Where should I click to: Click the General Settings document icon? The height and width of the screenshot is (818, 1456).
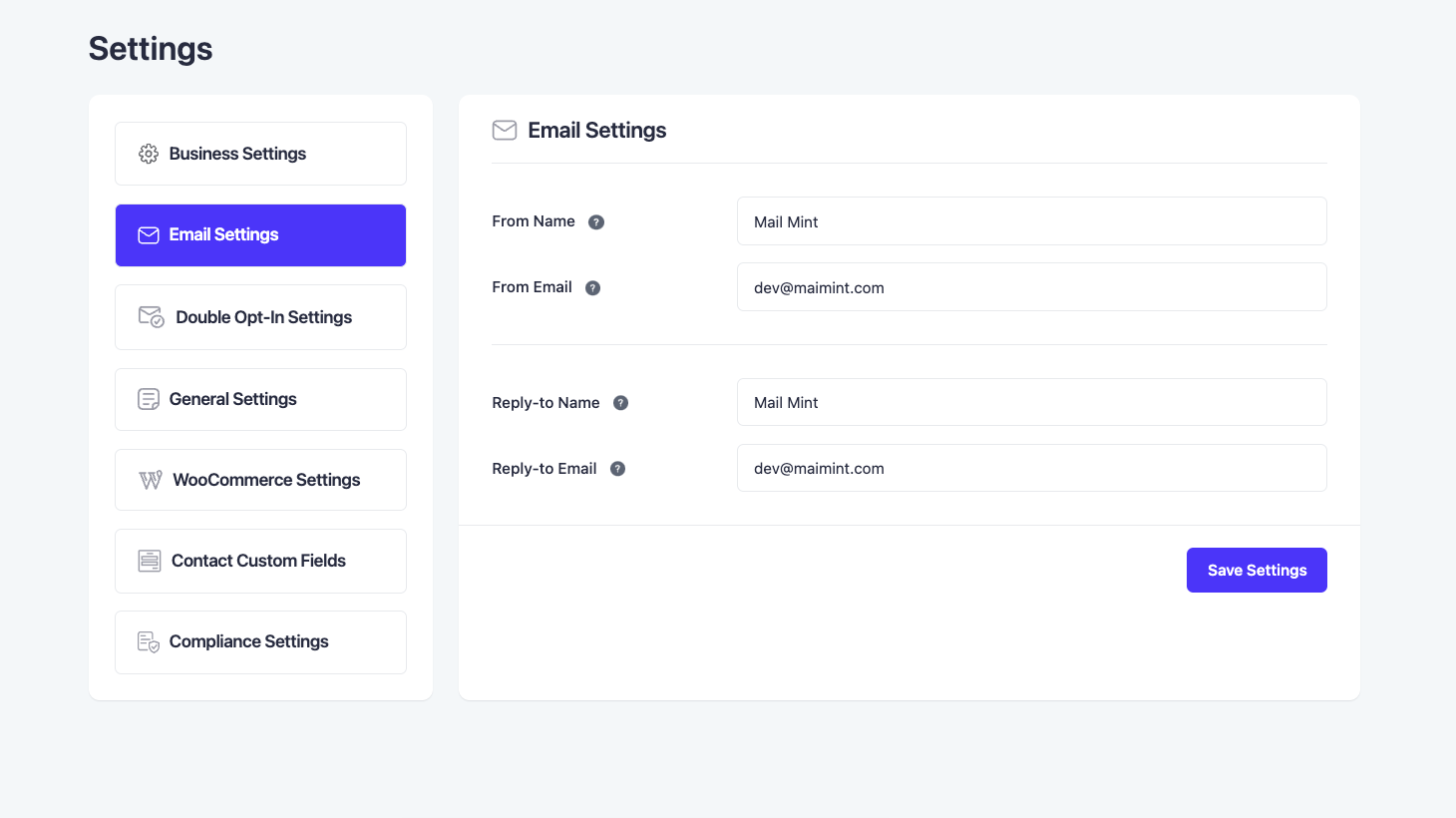(149, 399)
